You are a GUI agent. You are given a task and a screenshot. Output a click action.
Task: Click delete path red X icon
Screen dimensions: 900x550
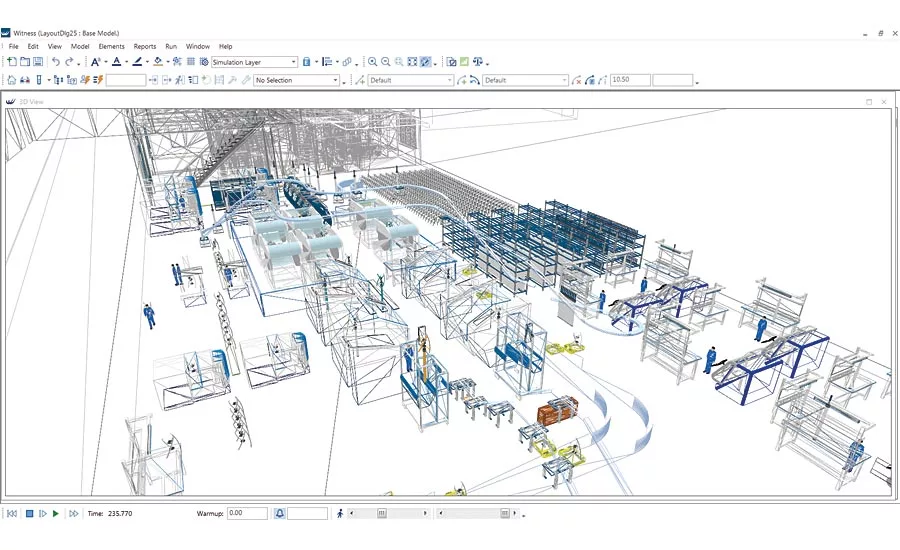tap(576, 80)
